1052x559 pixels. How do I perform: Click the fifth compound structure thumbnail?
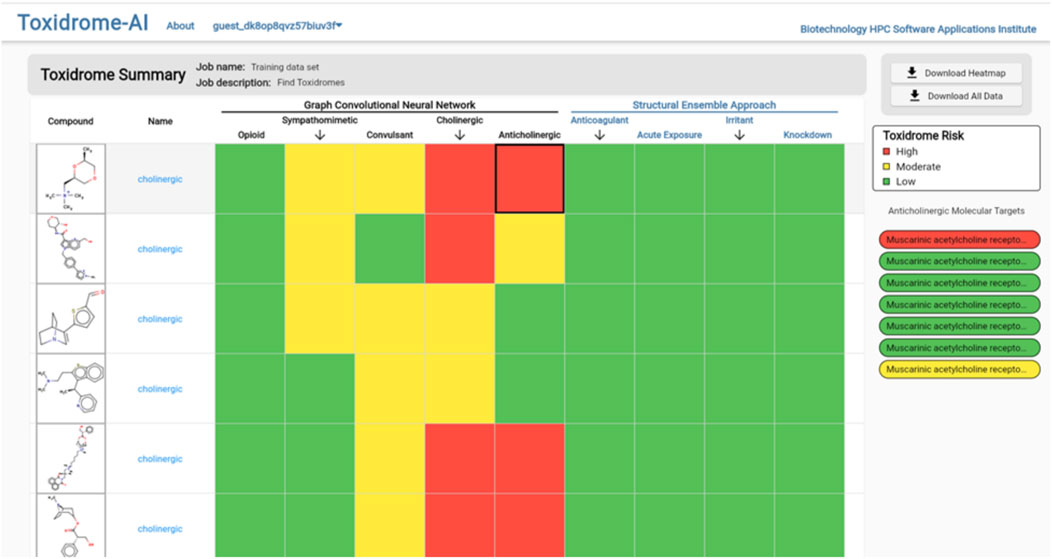click(71, 458)
